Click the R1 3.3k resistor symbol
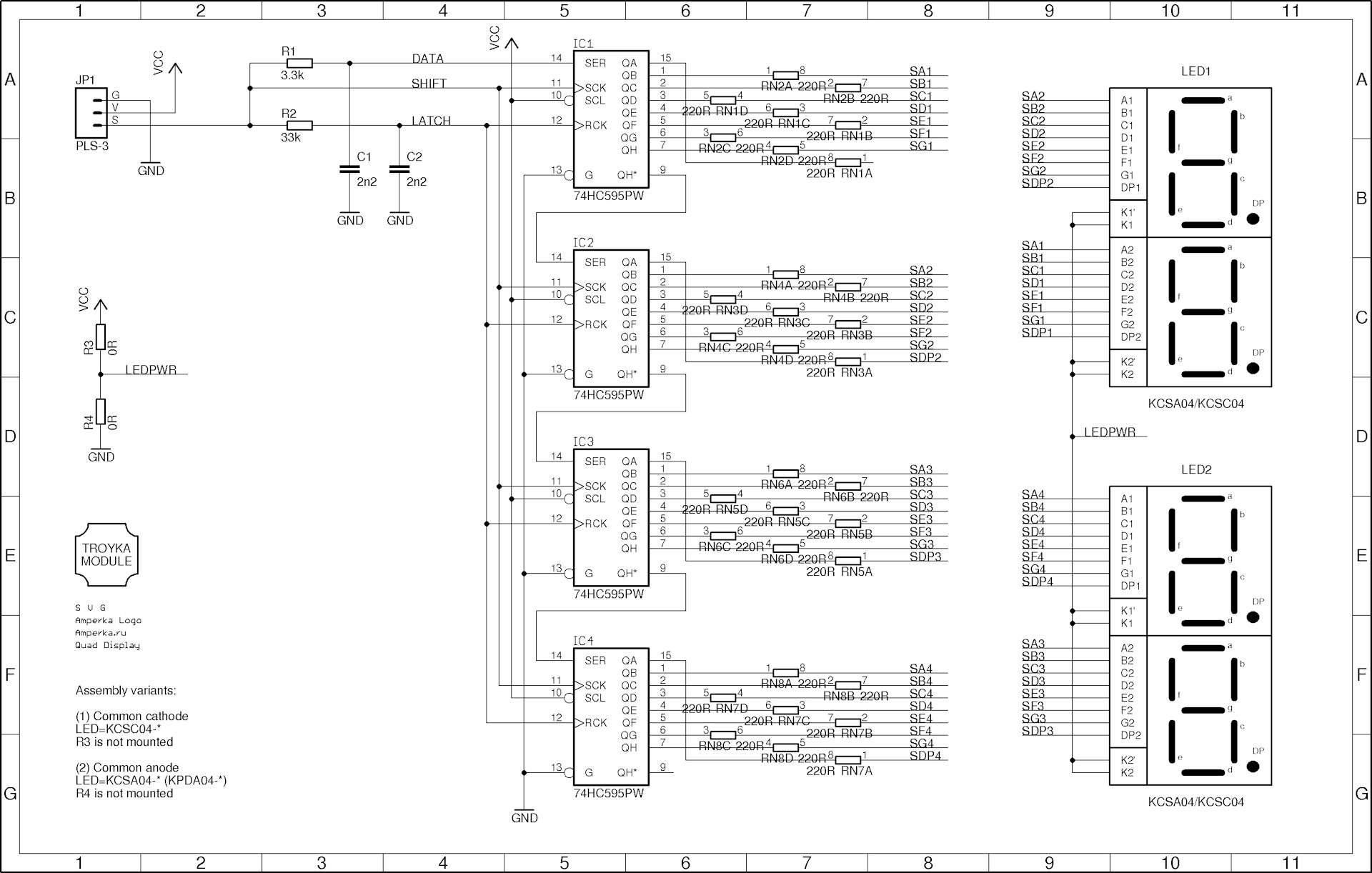Viewport: 1372px width, 873px height. point(299,63)
